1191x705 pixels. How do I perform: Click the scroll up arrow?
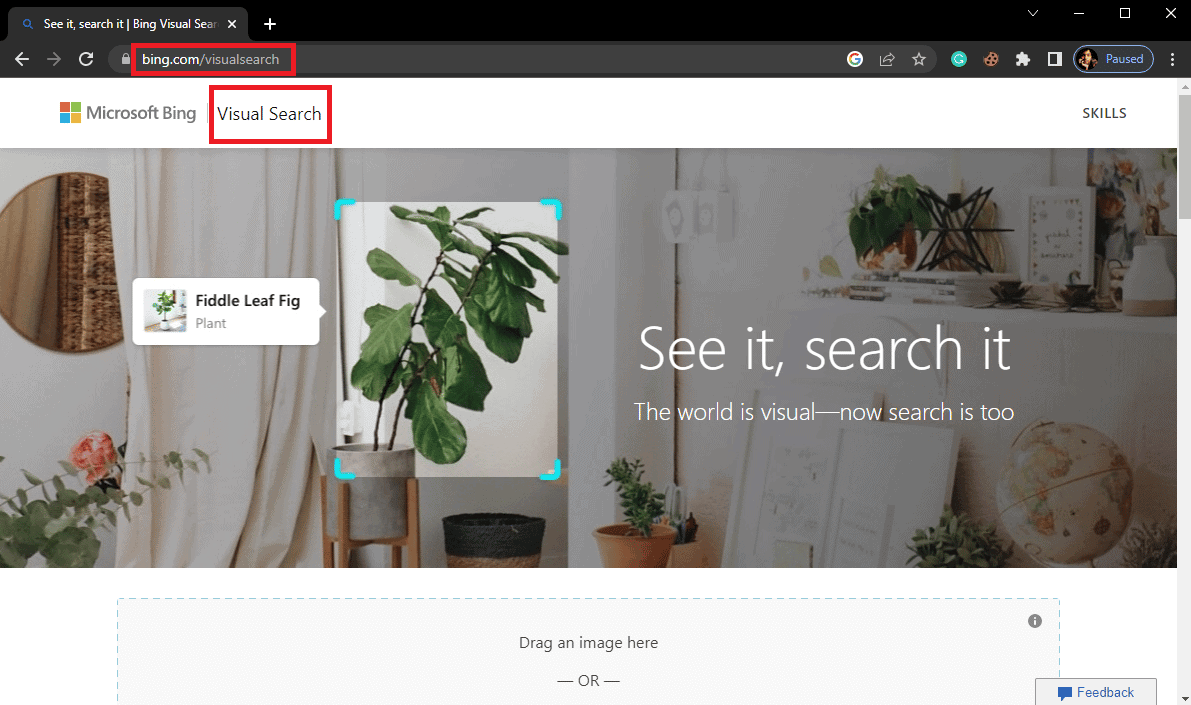point(1184,87)
